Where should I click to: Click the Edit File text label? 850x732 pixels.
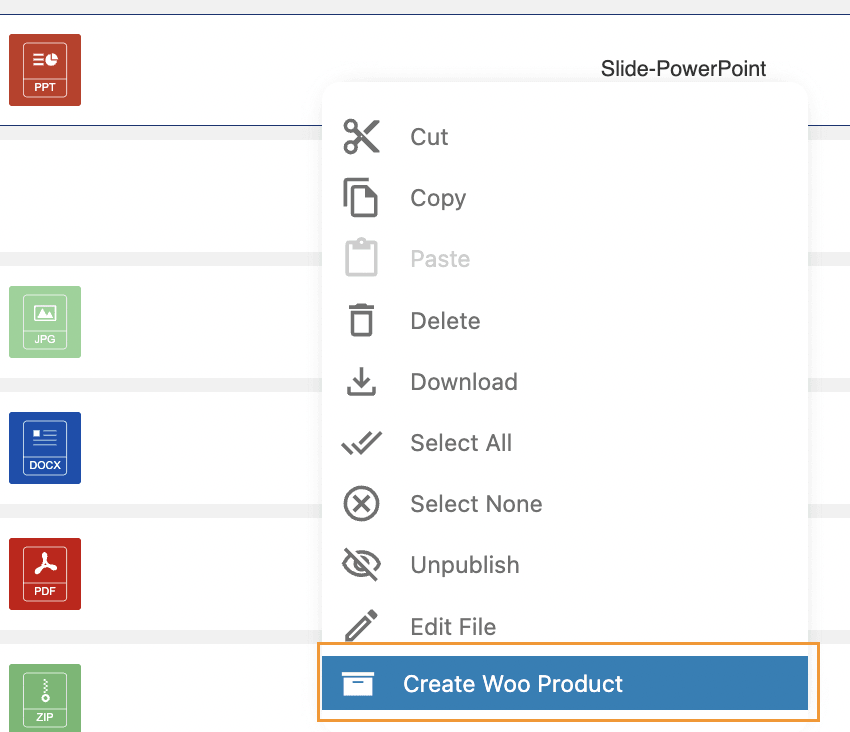(453, 627)
